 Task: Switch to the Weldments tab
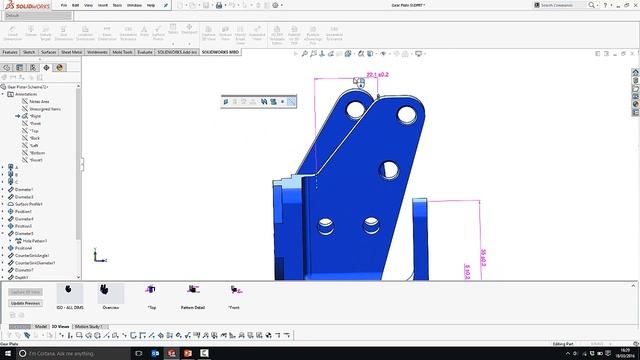[x=97, y=52]
